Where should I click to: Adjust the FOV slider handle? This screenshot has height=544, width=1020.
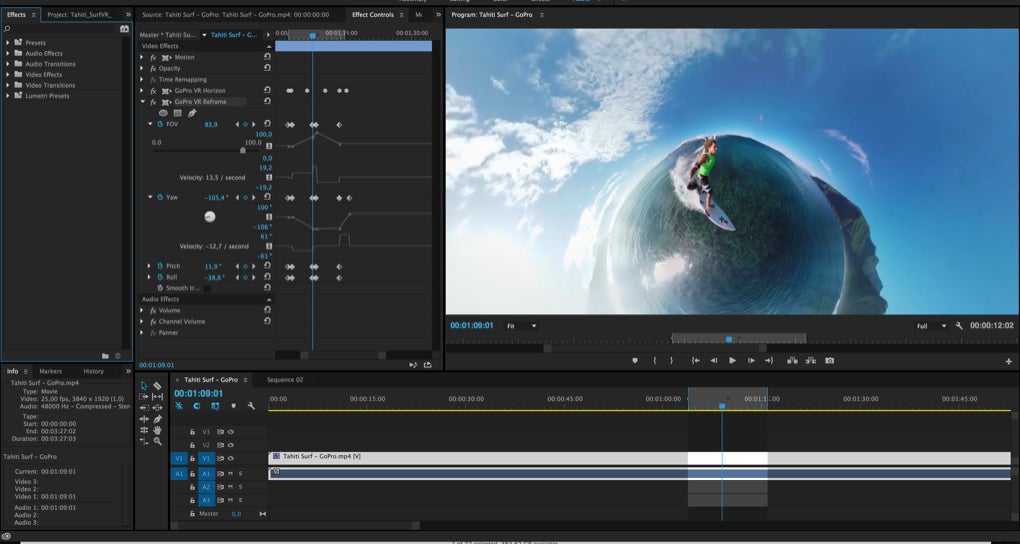(x=243, y=150)
